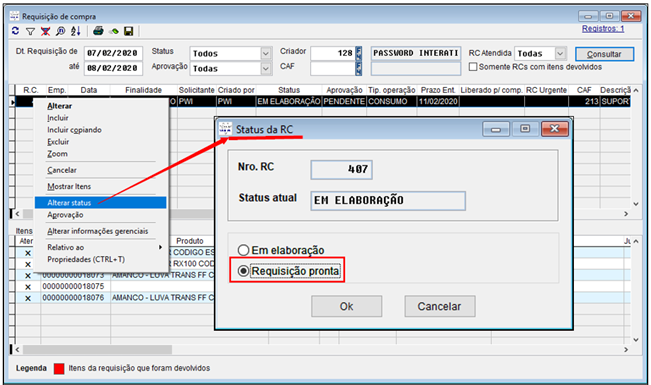
Task: Click the Ok button in Status da RC
Action: [x=347, y=307]
